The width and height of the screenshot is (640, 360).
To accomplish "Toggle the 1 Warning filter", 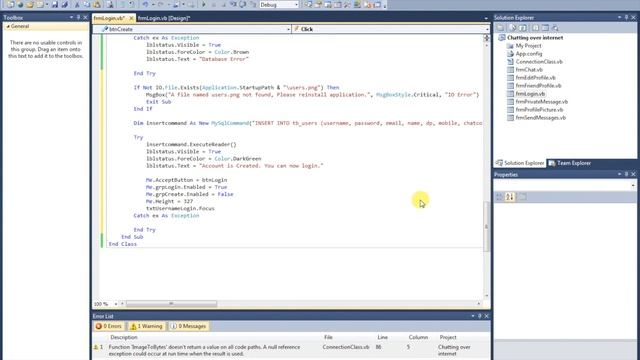I will click(x=147, y=326).
